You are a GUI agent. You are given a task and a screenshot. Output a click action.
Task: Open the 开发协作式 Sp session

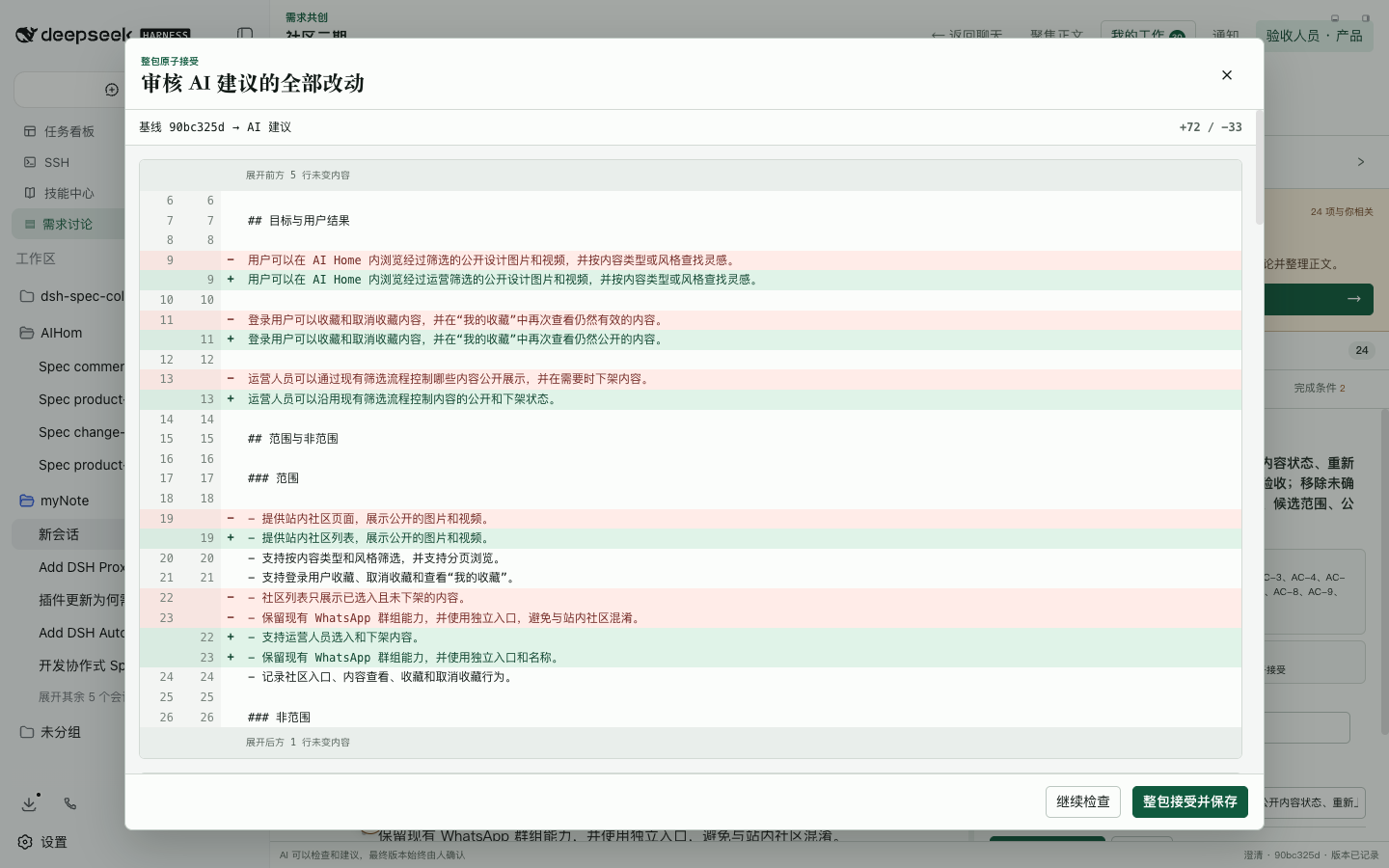(81, 665)
